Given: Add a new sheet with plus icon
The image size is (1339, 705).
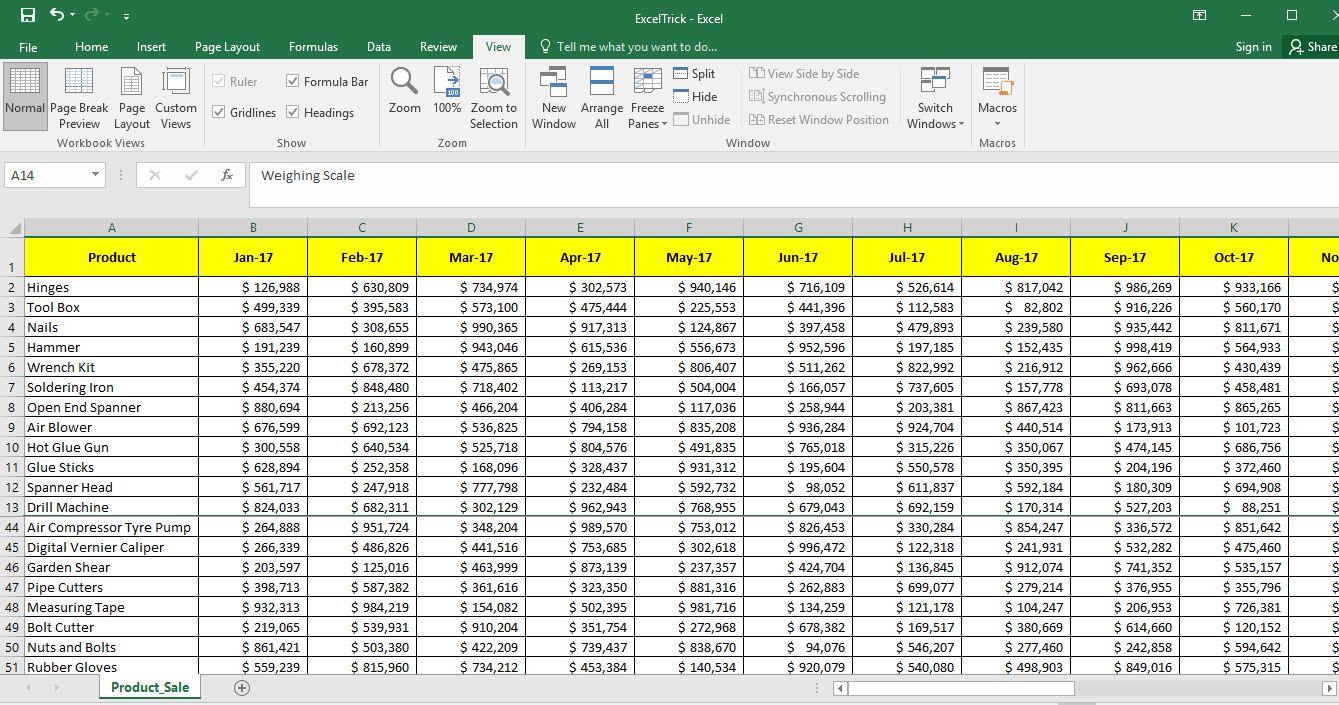Looking at the screenshot, I should [240, 688].
